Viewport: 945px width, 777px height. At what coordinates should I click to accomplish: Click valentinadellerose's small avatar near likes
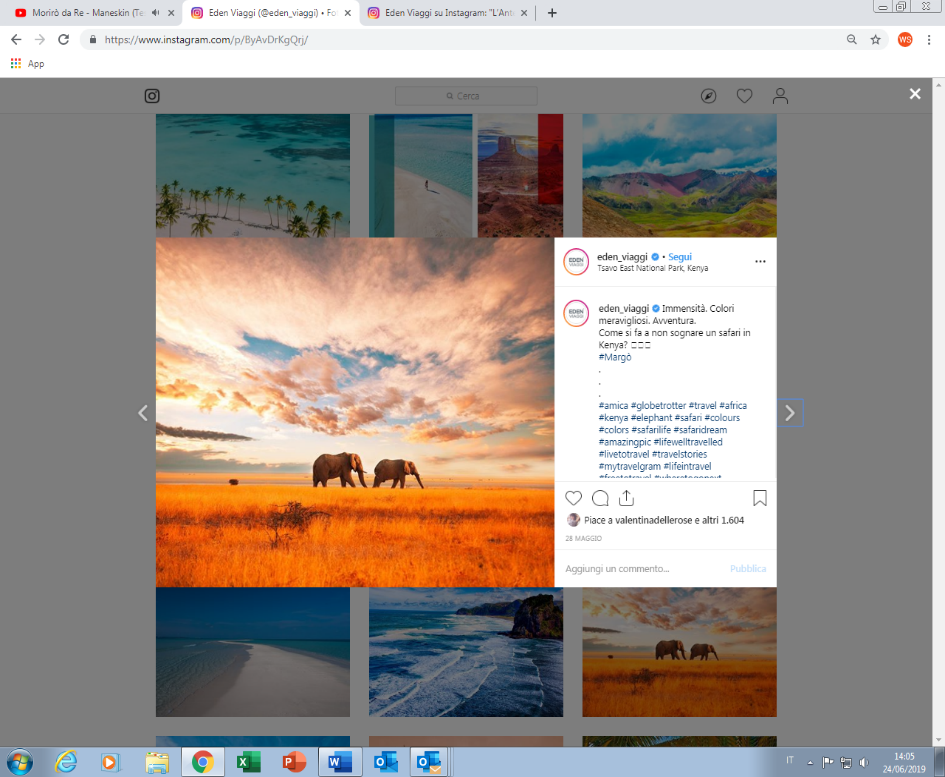coord(573,520)
